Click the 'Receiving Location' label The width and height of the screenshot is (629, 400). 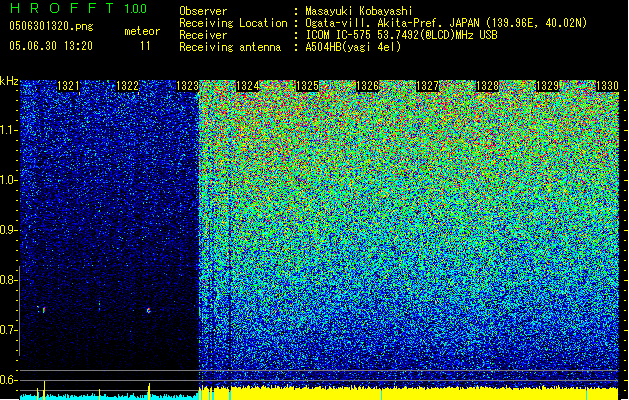coord(233,23)
